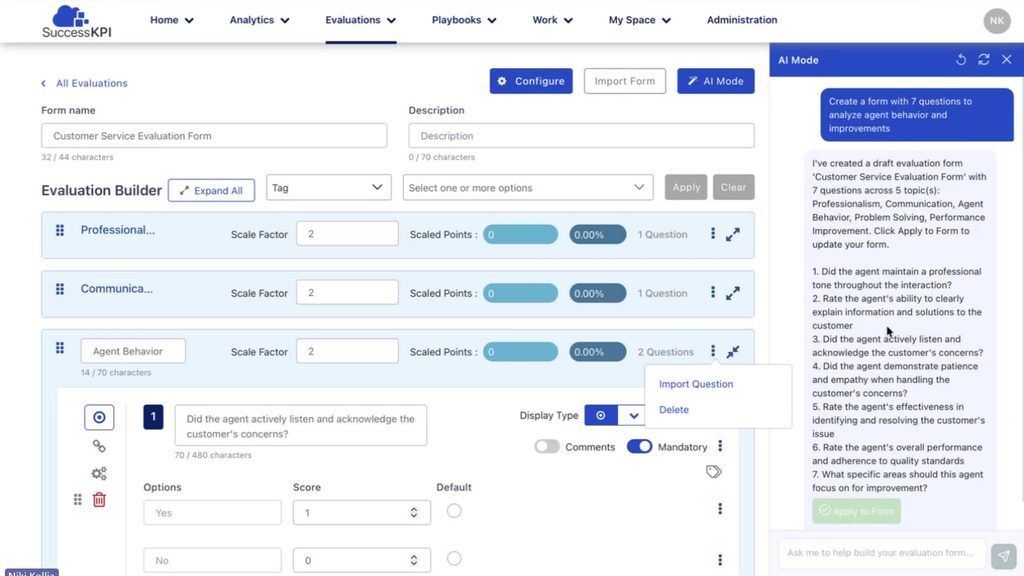Go back to All Evaluations
Viewport: 1024px width, 576px height.
(84, 83)
